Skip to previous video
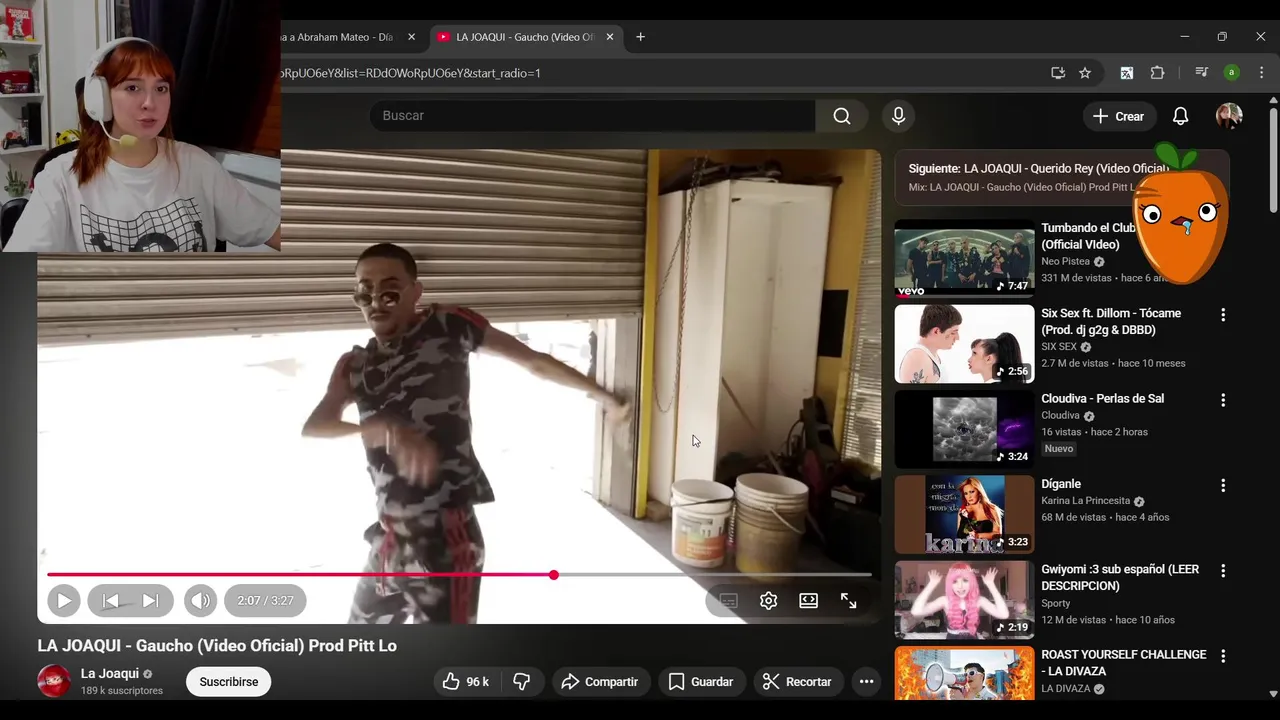 tap(111, 601)
